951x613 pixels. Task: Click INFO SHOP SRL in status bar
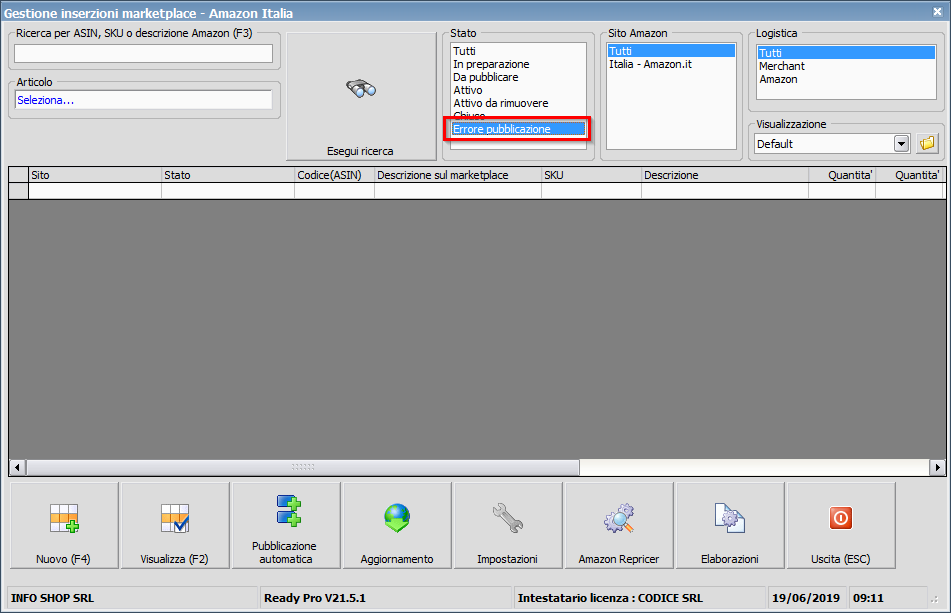pos(52,598)
